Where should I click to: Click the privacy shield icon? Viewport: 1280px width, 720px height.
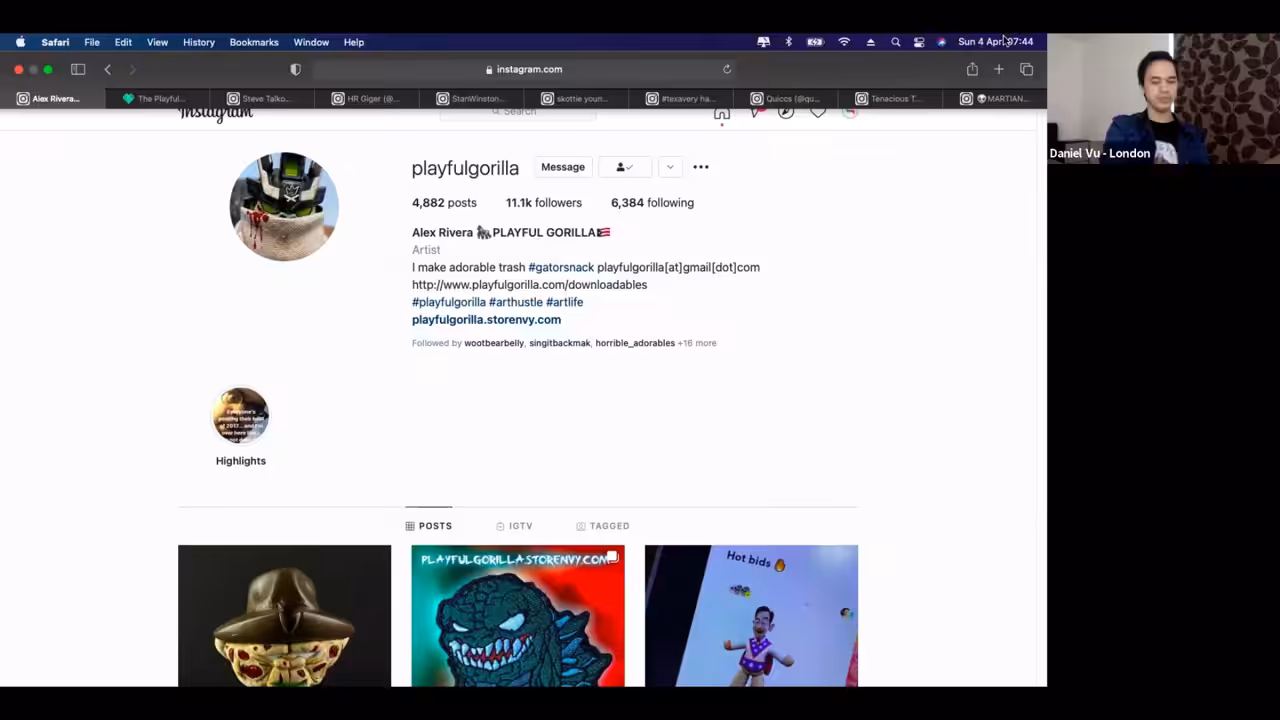pos(295,69)
